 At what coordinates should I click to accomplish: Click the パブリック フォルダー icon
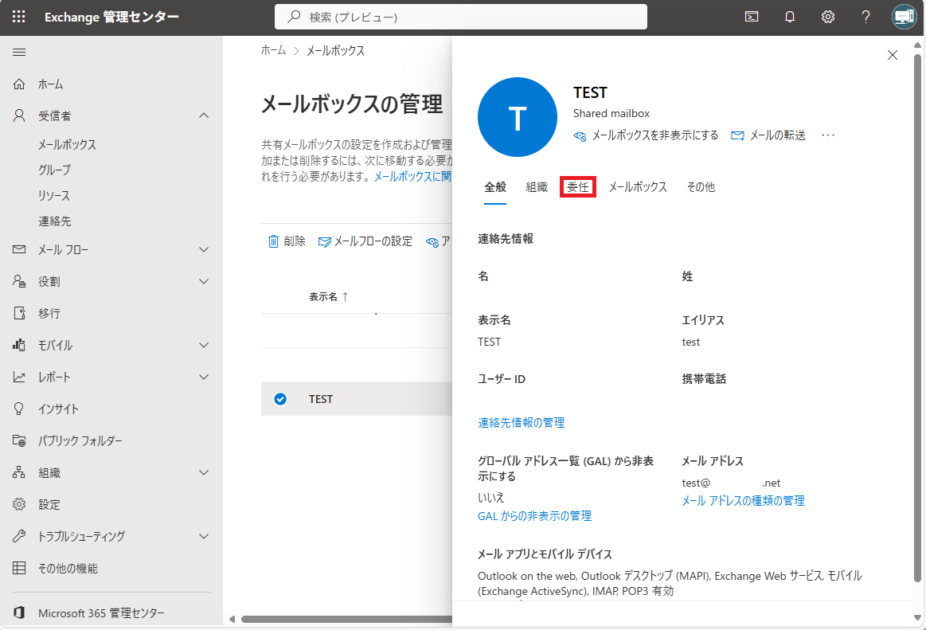click(x=19, y=440)
